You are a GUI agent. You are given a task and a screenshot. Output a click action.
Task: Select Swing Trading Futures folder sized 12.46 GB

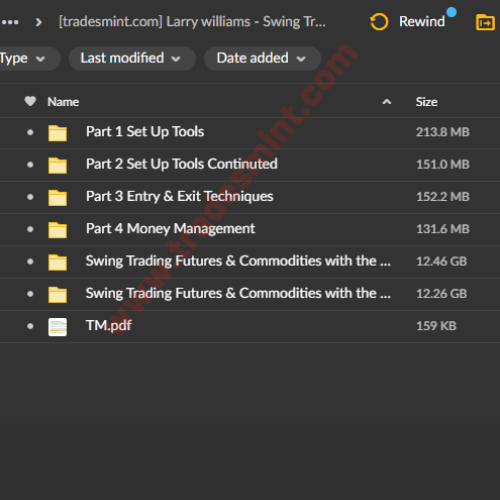coord(238,261)
